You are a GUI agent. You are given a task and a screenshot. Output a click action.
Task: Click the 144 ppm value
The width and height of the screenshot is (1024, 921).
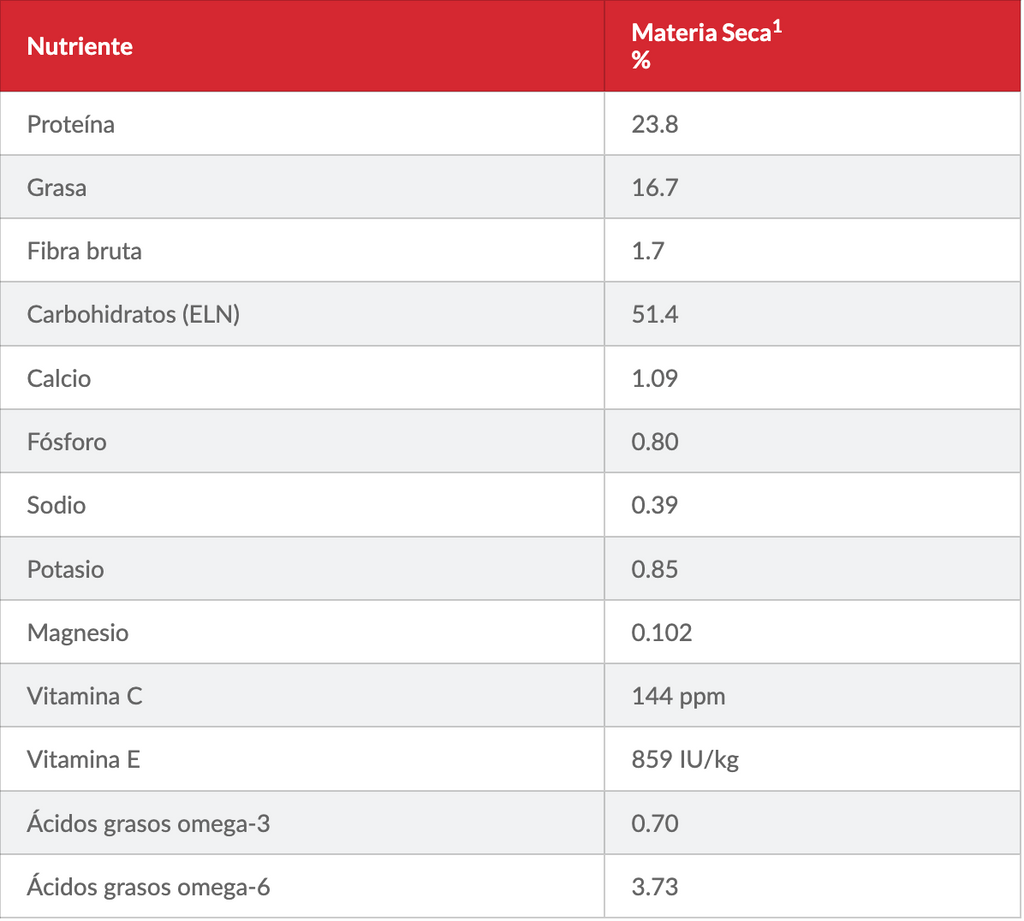[678, 696]
